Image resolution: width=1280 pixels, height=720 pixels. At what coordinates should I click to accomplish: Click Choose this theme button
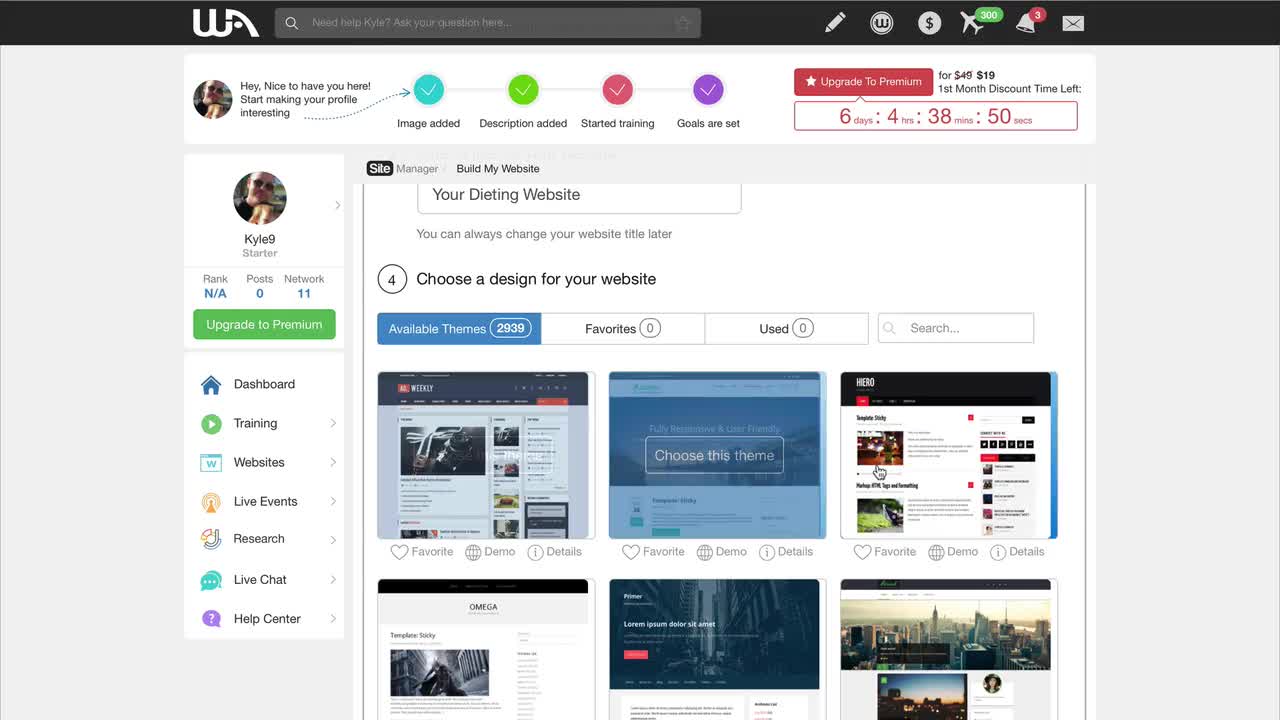pos(714,455)
